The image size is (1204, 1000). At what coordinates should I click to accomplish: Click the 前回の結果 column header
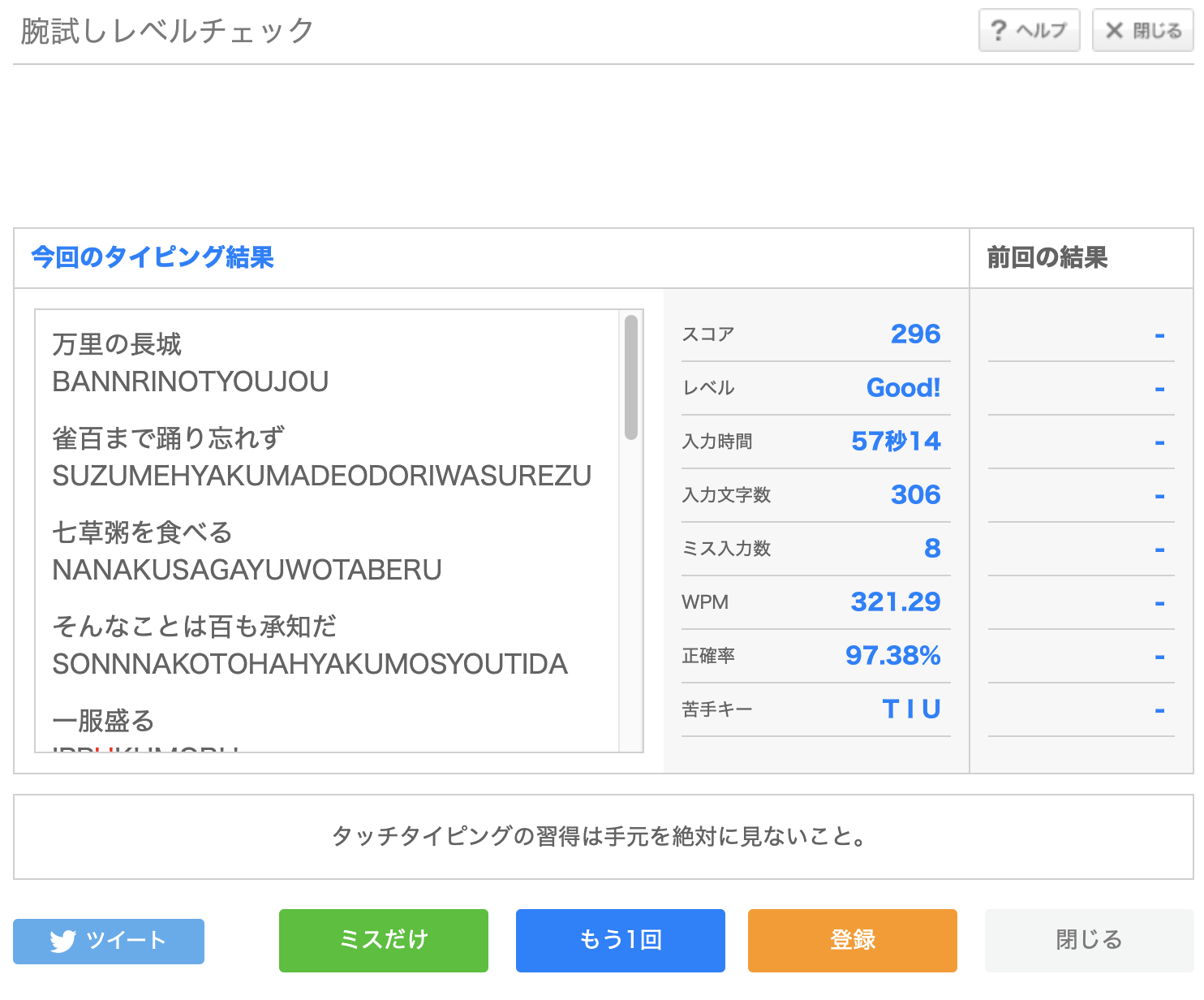[1047, 258]
